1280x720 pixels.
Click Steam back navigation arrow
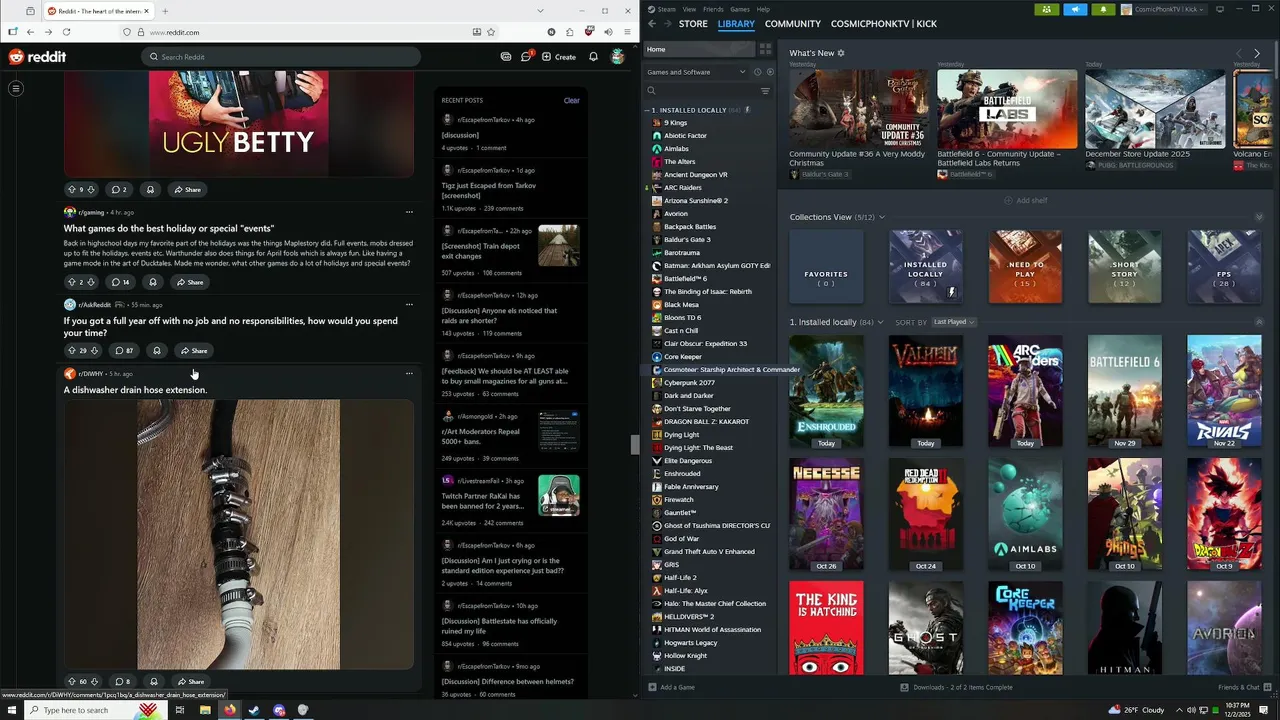click(652, 24)
